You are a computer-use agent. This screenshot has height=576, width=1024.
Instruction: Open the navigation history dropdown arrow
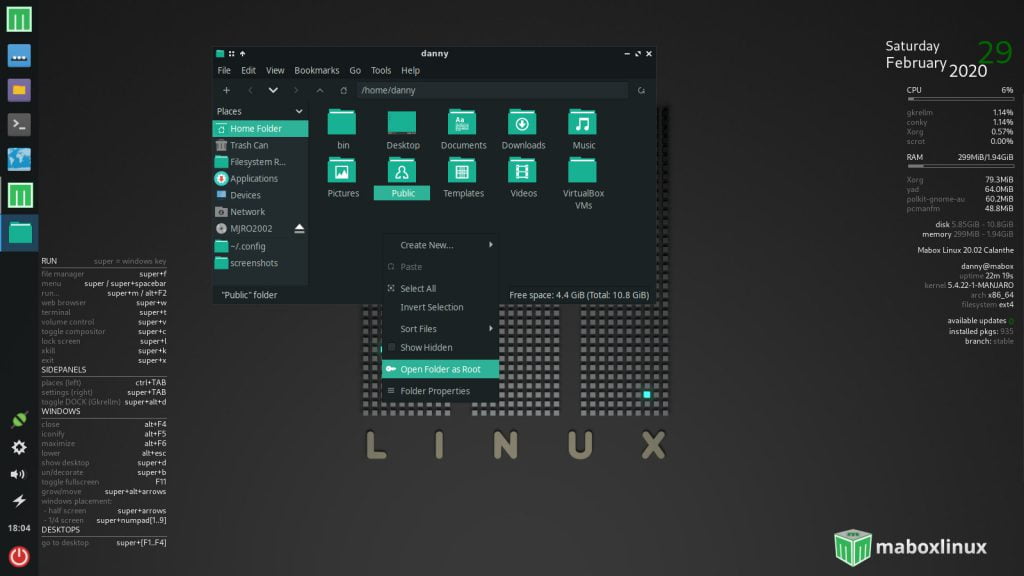(273, 90)
